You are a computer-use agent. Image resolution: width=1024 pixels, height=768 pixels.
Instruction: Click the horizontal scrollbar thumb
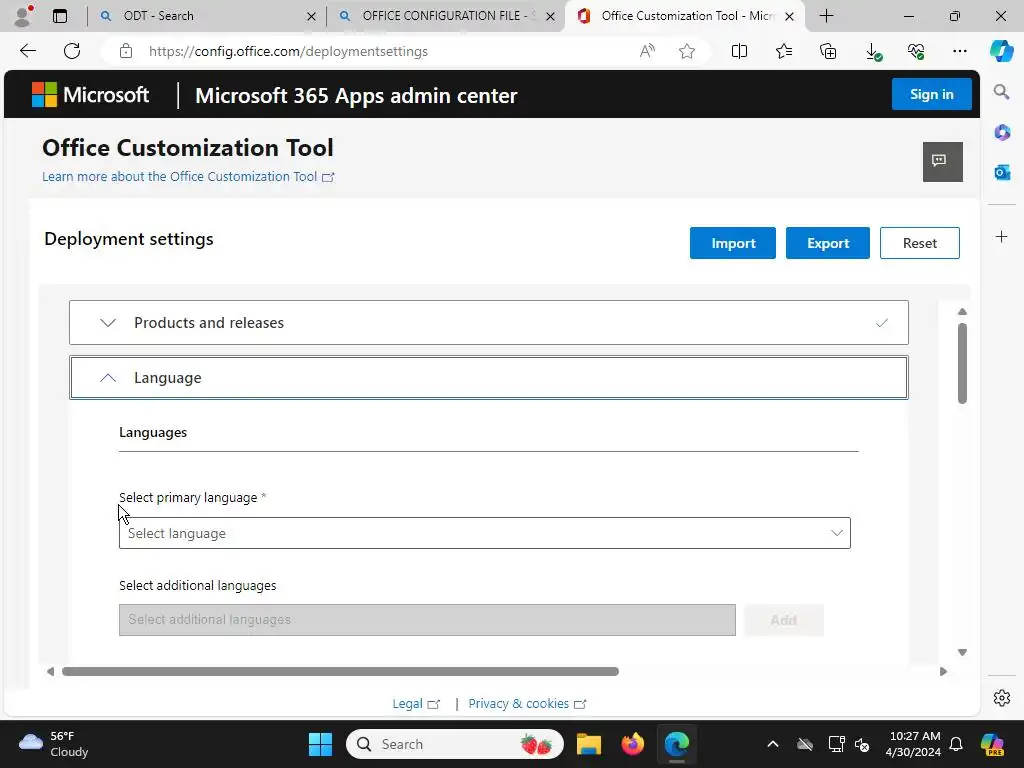click(340, 671)
